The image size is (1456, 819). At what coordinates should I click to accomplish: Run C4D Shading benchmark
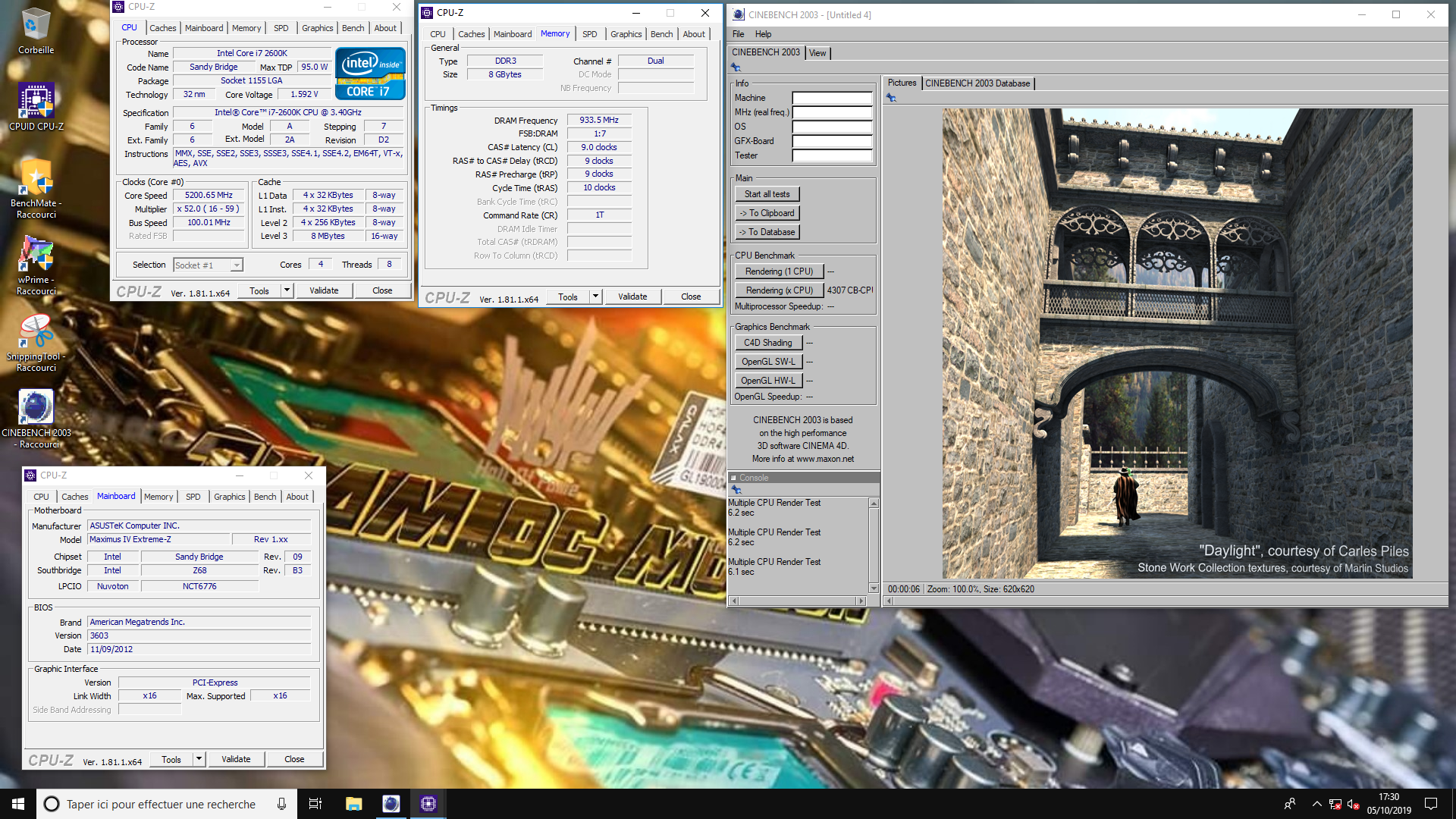767,343
